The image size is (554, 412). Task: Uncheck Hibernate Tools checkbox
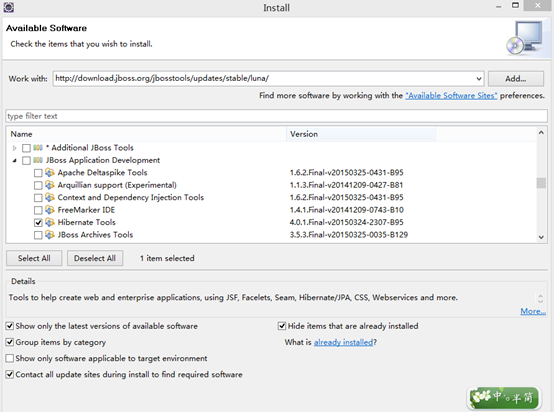[38, 223]
